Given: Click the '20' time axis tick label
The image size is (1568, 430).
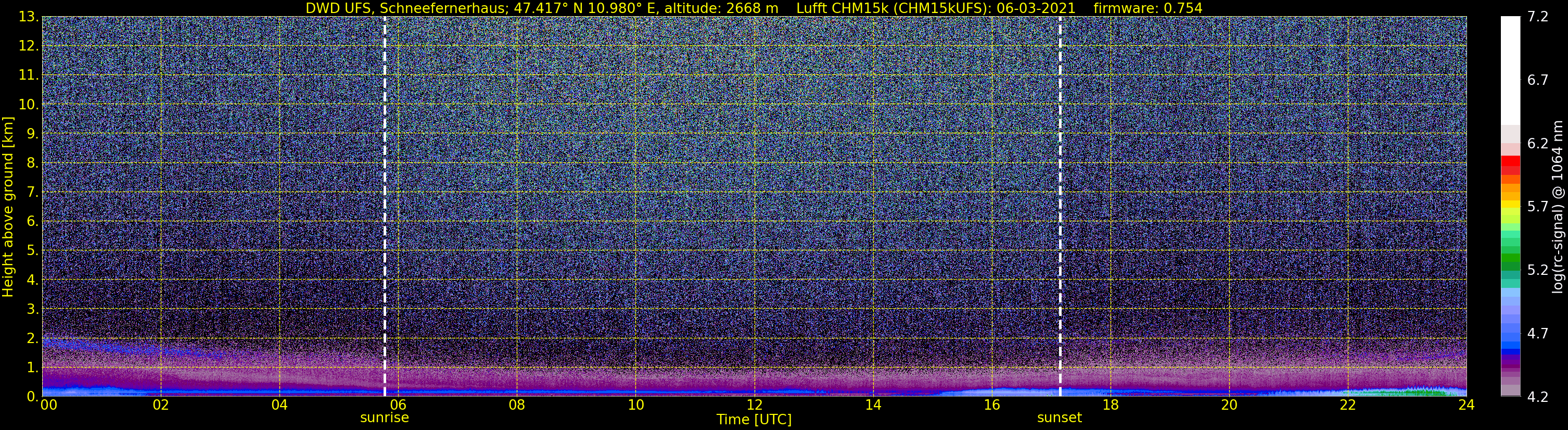Looking at the screenshot, I should point(1229,405).
